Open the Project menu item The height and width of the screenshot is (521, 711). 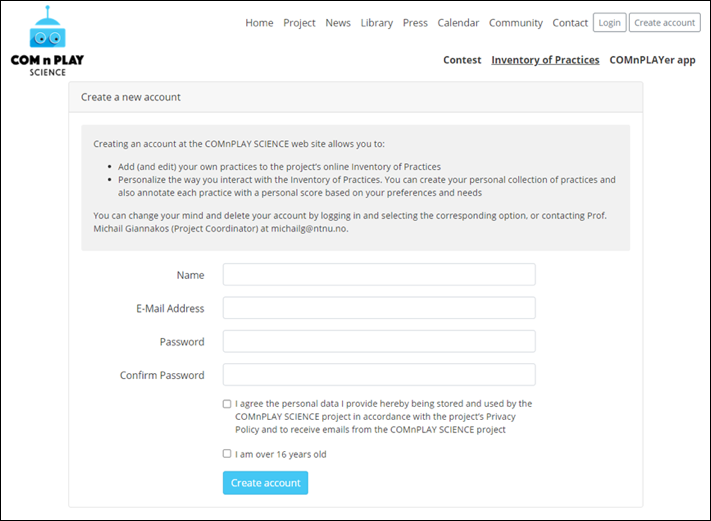click(299, 23)
